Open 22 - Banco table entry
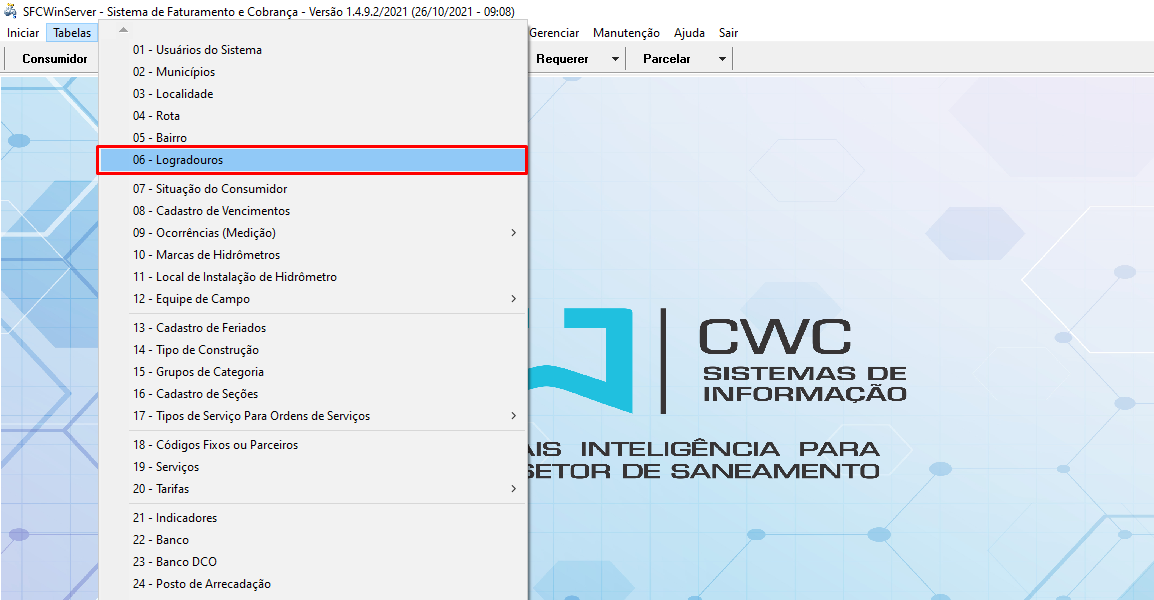This screenshot has height=600, width=1154. pyautogui.click(x=160, y=540)
